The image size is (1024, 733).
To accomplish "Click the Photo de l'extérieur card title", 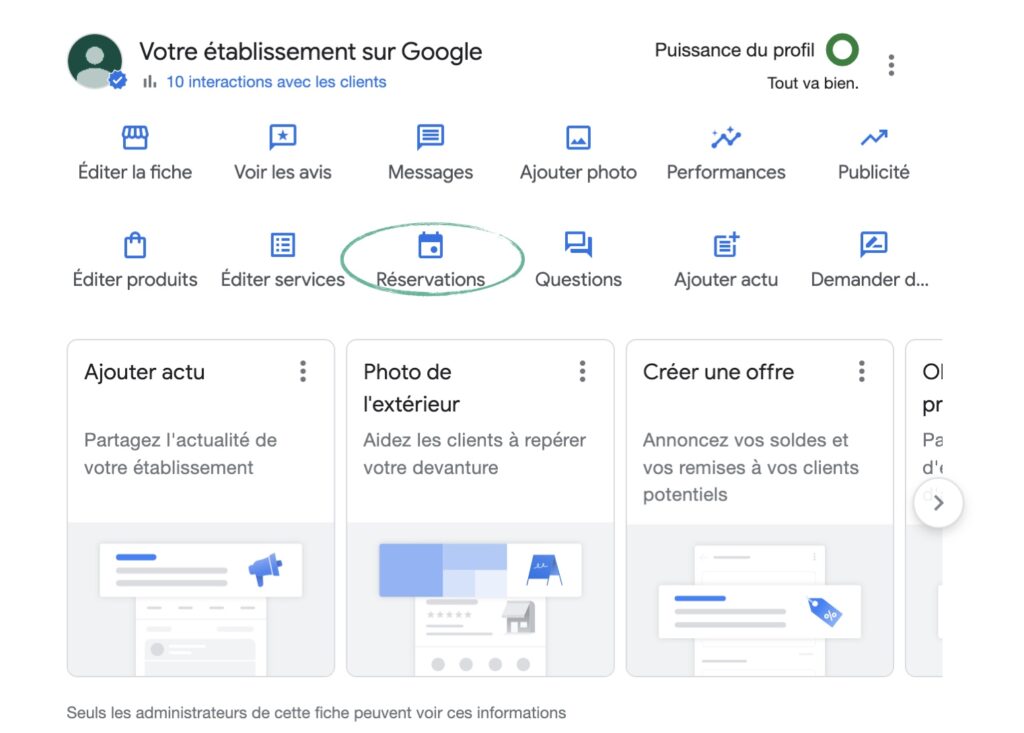I will [411, 388].
